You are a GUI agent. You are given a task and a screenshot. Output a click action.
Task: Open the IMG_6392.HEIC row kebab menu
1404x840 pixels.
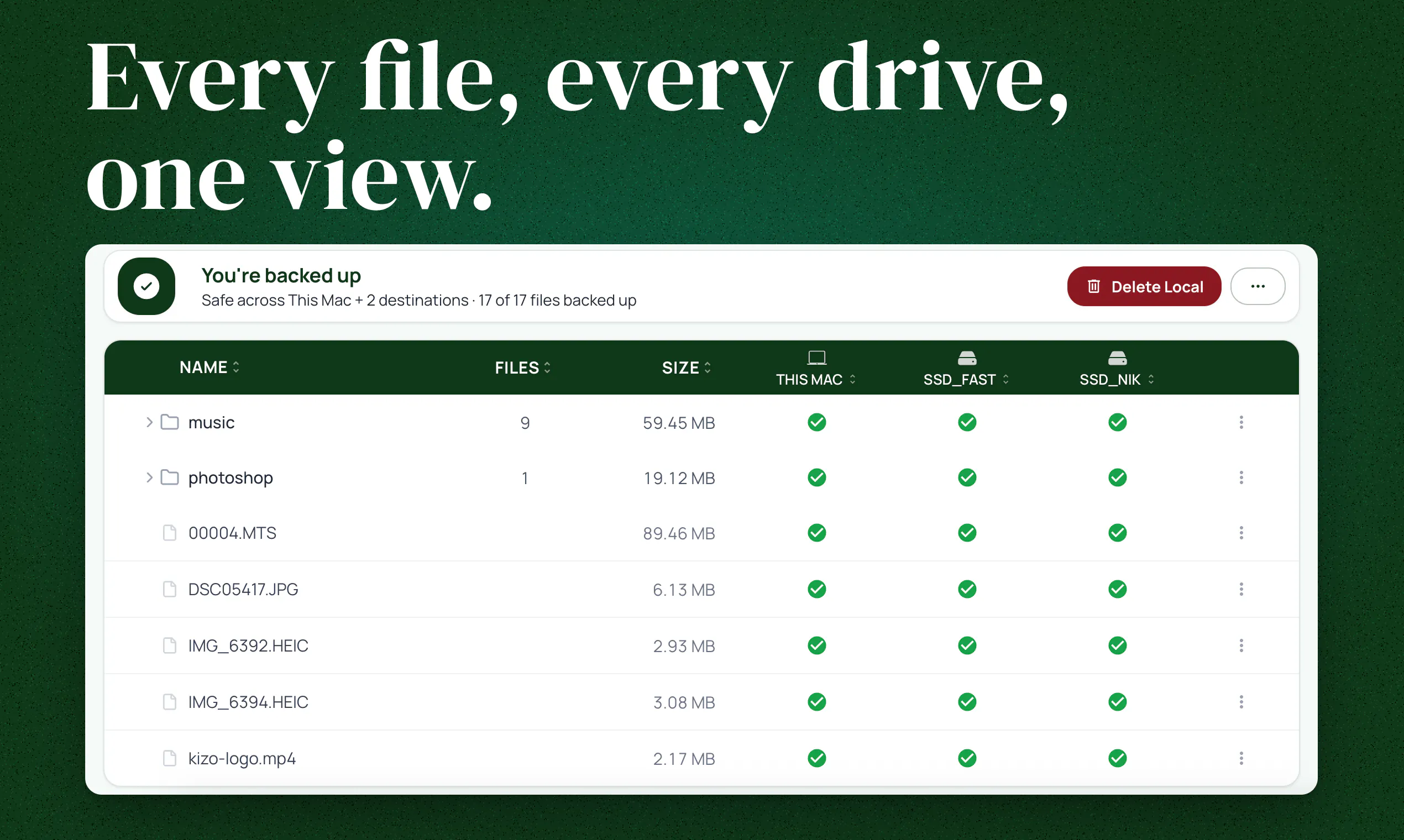point(1241,646)
